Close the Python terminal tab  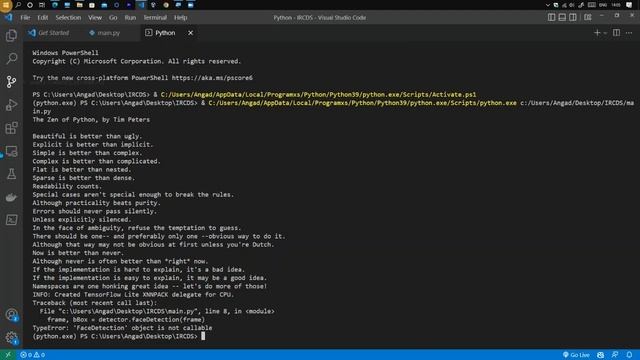pos(191,33)
